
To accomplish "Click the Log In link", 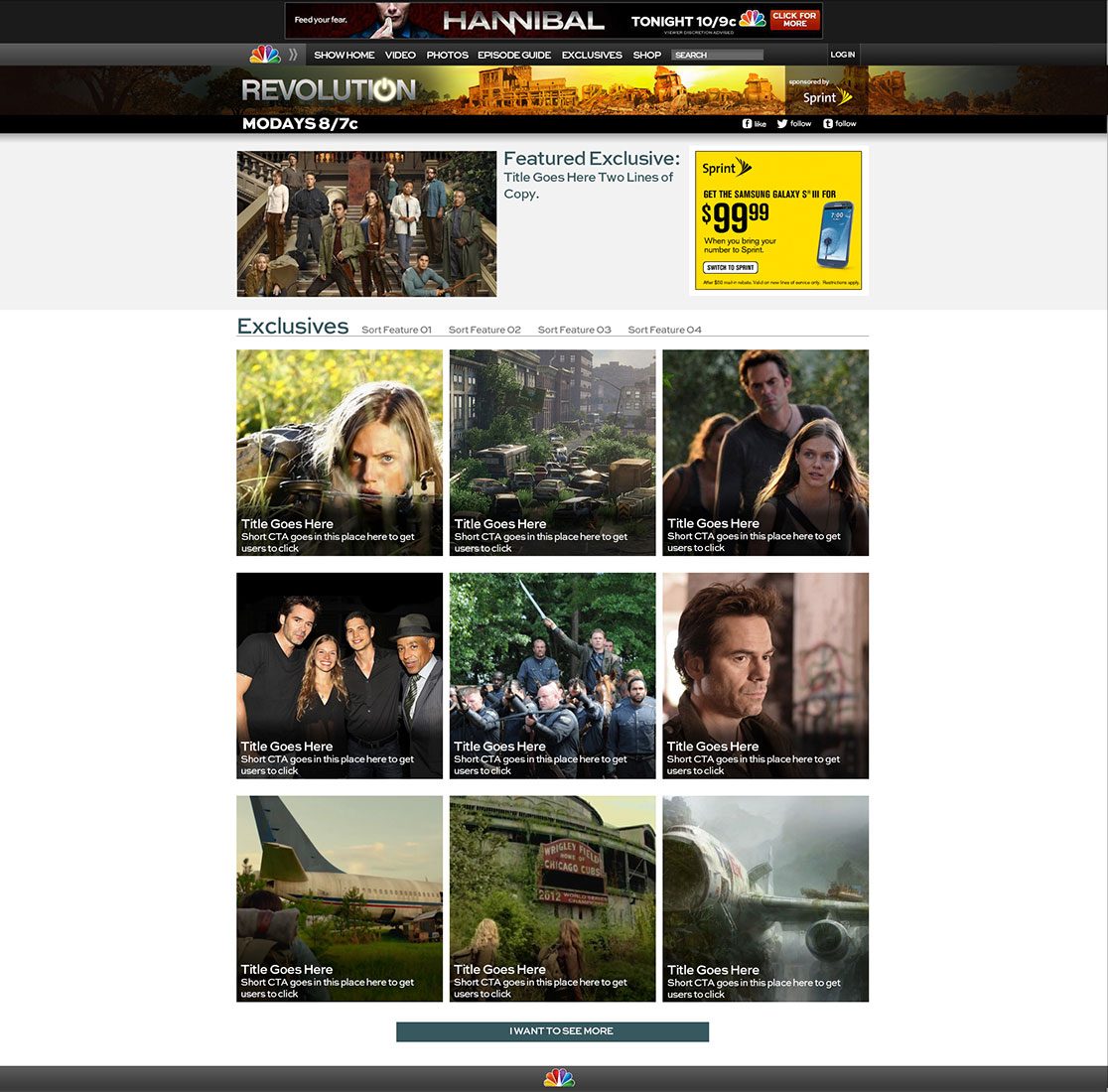I will click(x=842, y=55).
